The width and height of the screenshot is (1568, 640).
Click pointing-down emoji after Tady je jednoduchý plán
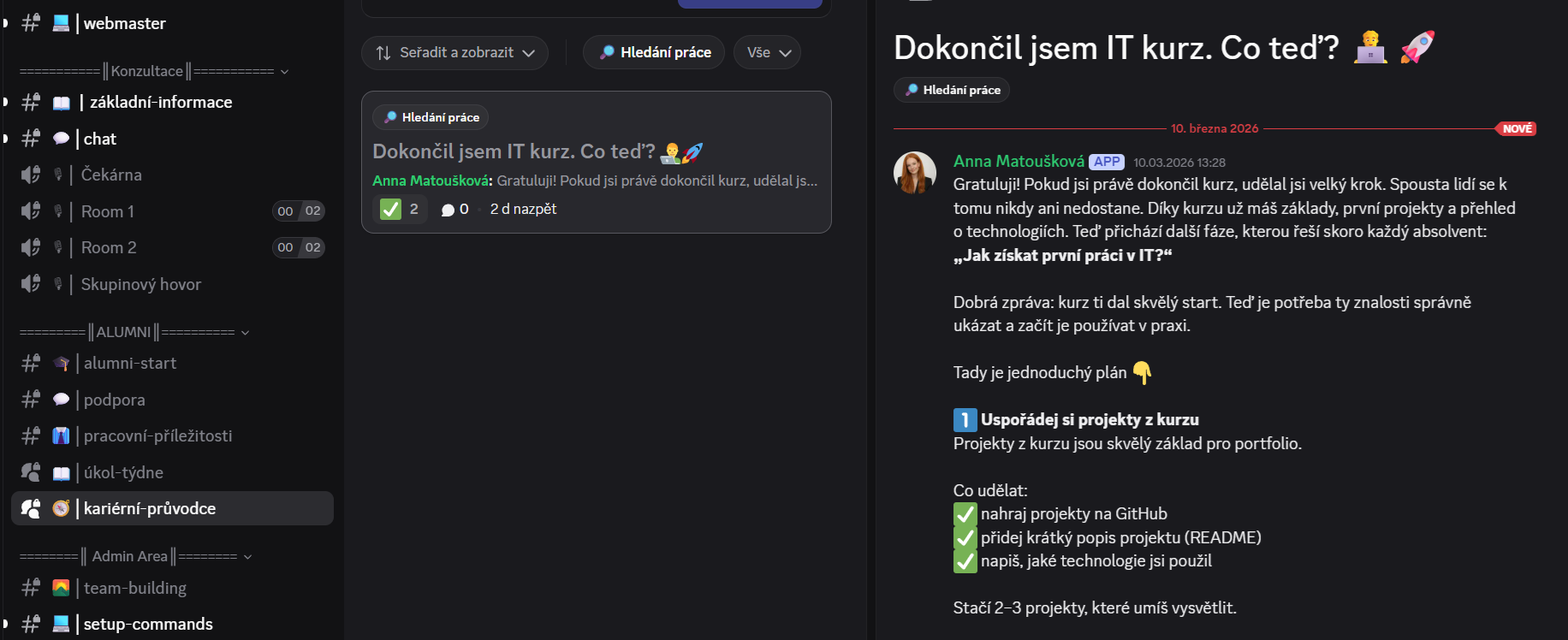1143,373
